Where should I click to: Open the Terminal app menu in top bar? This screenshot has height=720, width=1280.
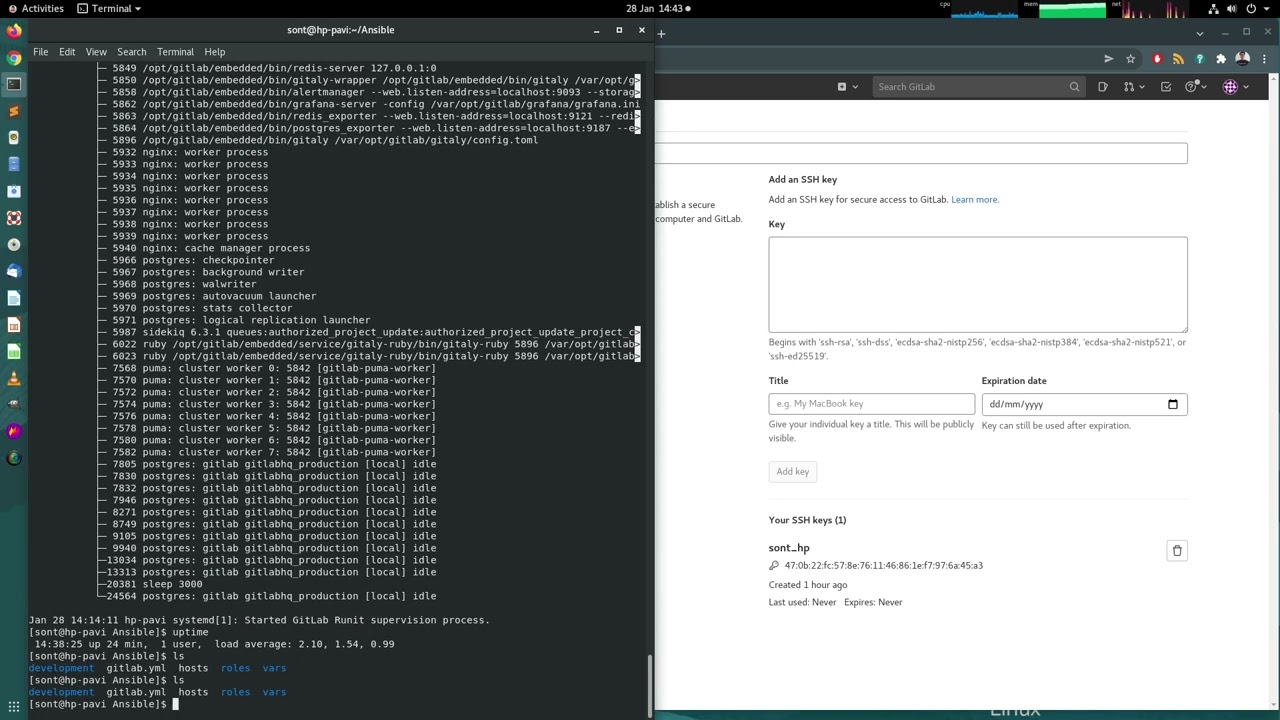pos(110,8)
